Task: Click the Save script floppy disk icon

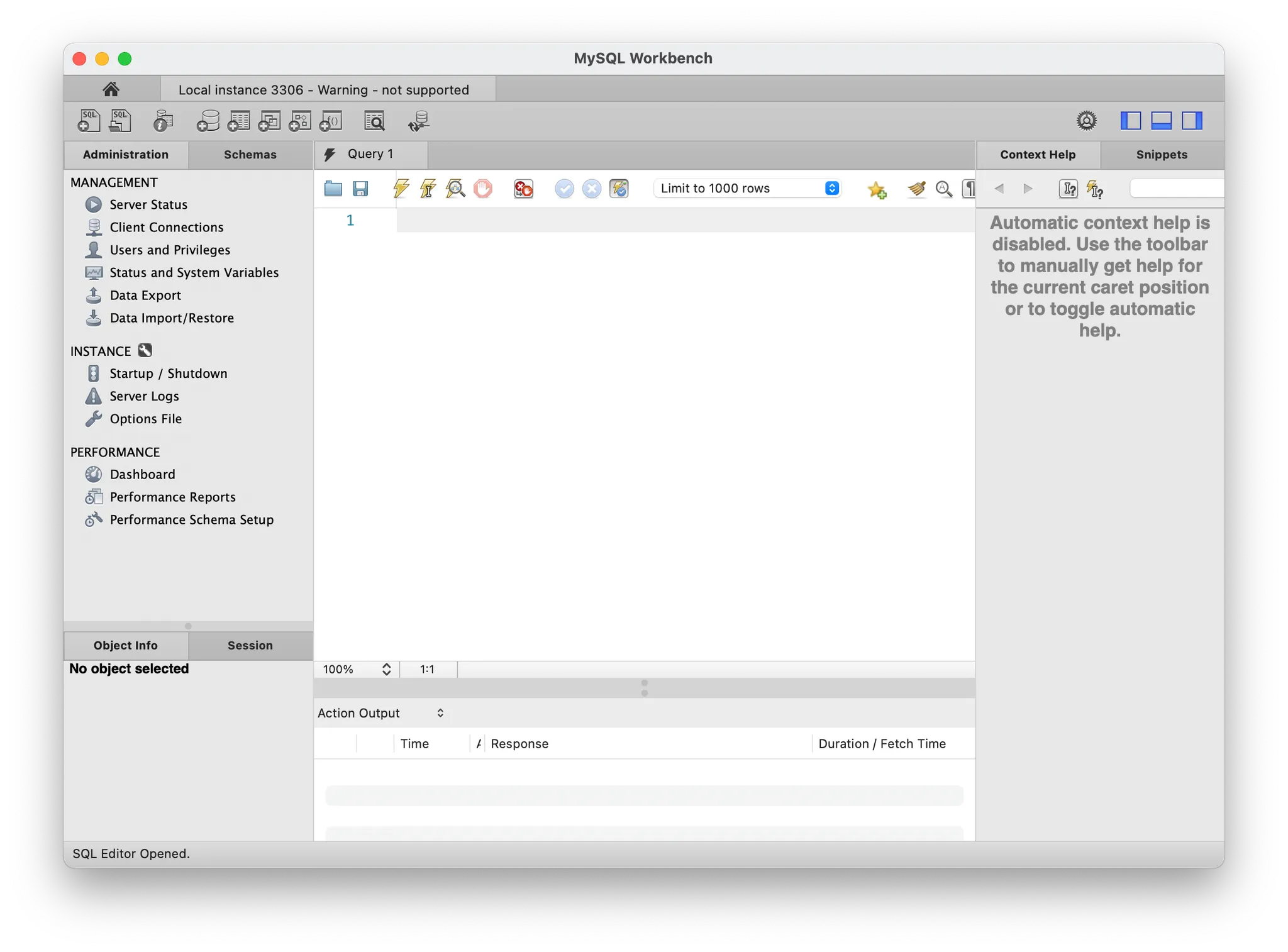Action: pos(360,189)
